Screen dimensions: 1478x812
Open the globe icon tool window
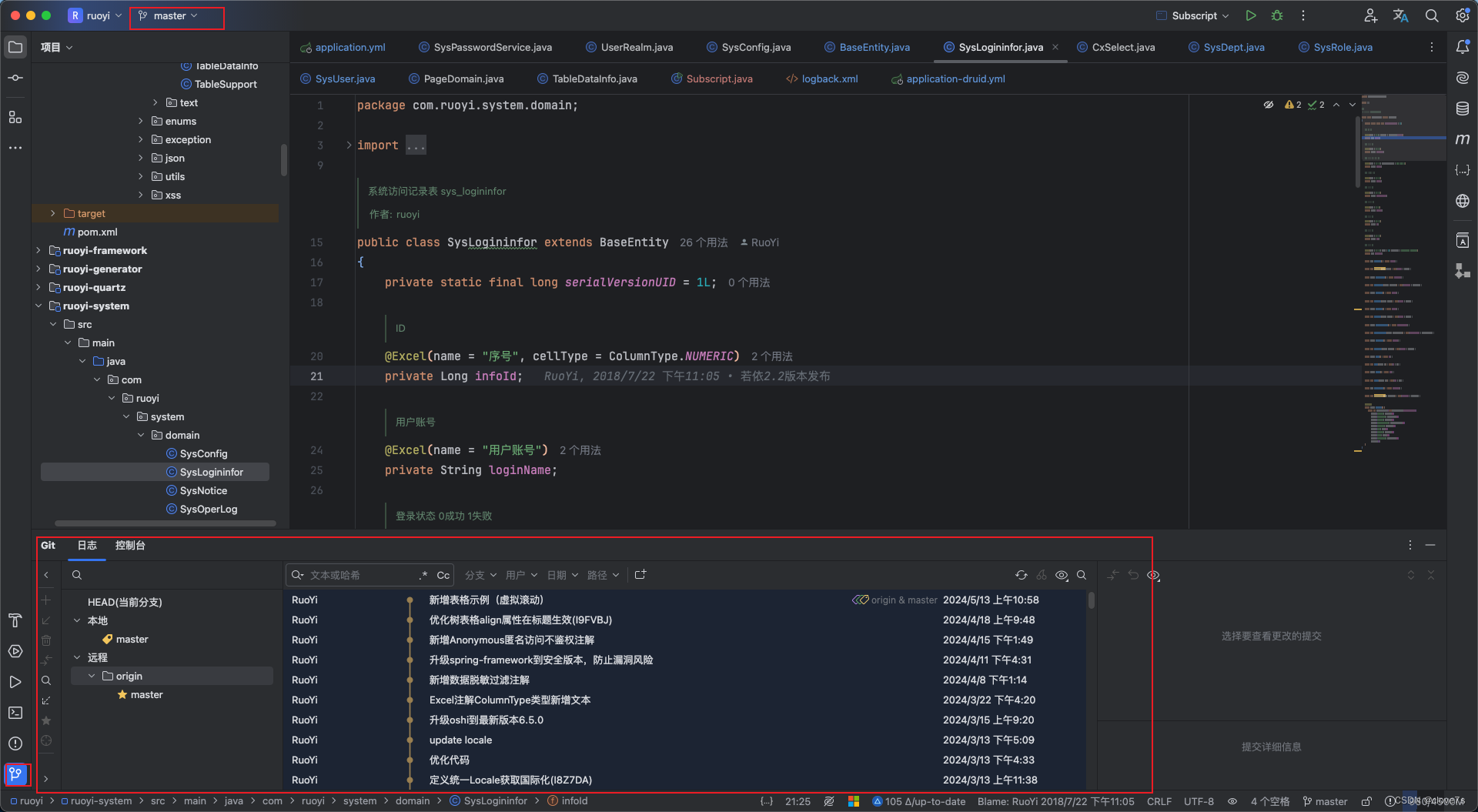pyautogui.click(x=1463, y=201)
